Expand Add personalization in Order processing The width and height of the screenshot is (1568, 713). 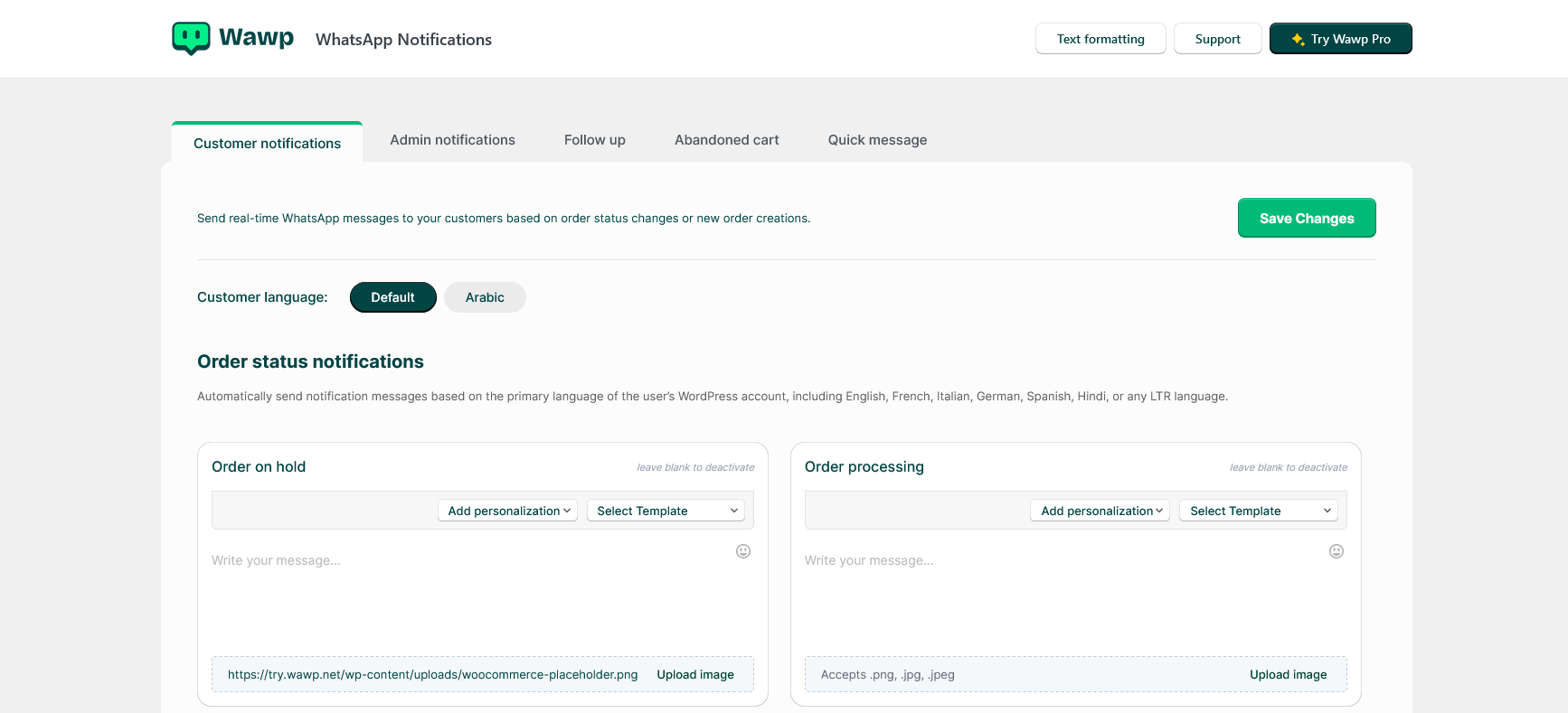pyautogui.click(x=1100, y=511)
